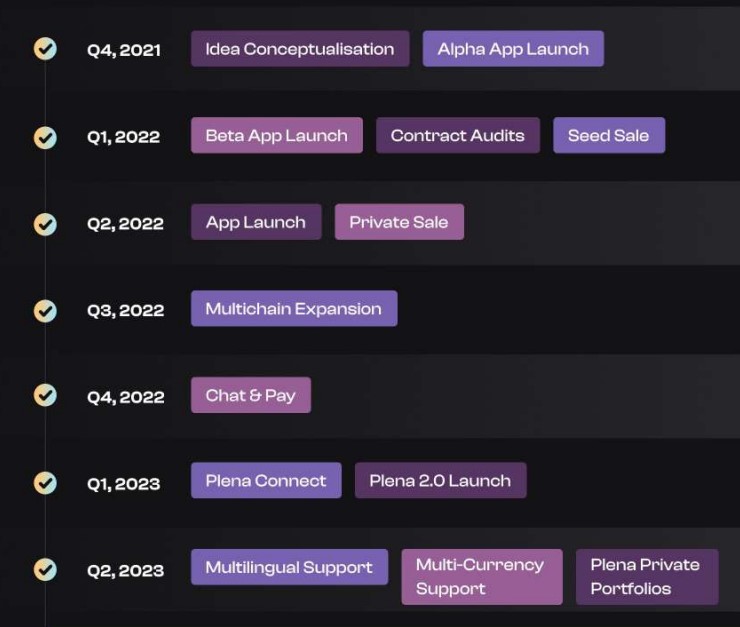Open the Beta App Launch milestone
The height and width of the screenshot is (627, 740).
[x=276, y=136]
